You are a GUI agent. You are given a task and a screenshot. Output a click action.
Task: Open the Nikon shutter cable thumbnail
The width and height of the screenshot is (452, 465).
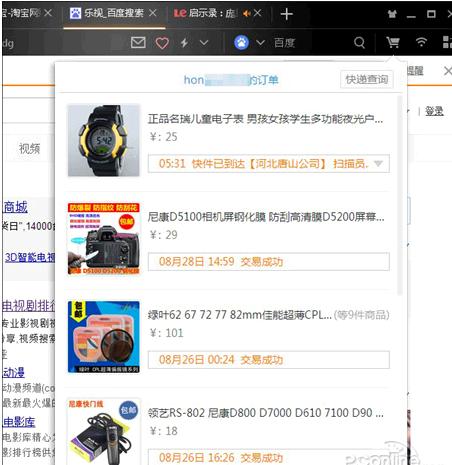(104, 432)
